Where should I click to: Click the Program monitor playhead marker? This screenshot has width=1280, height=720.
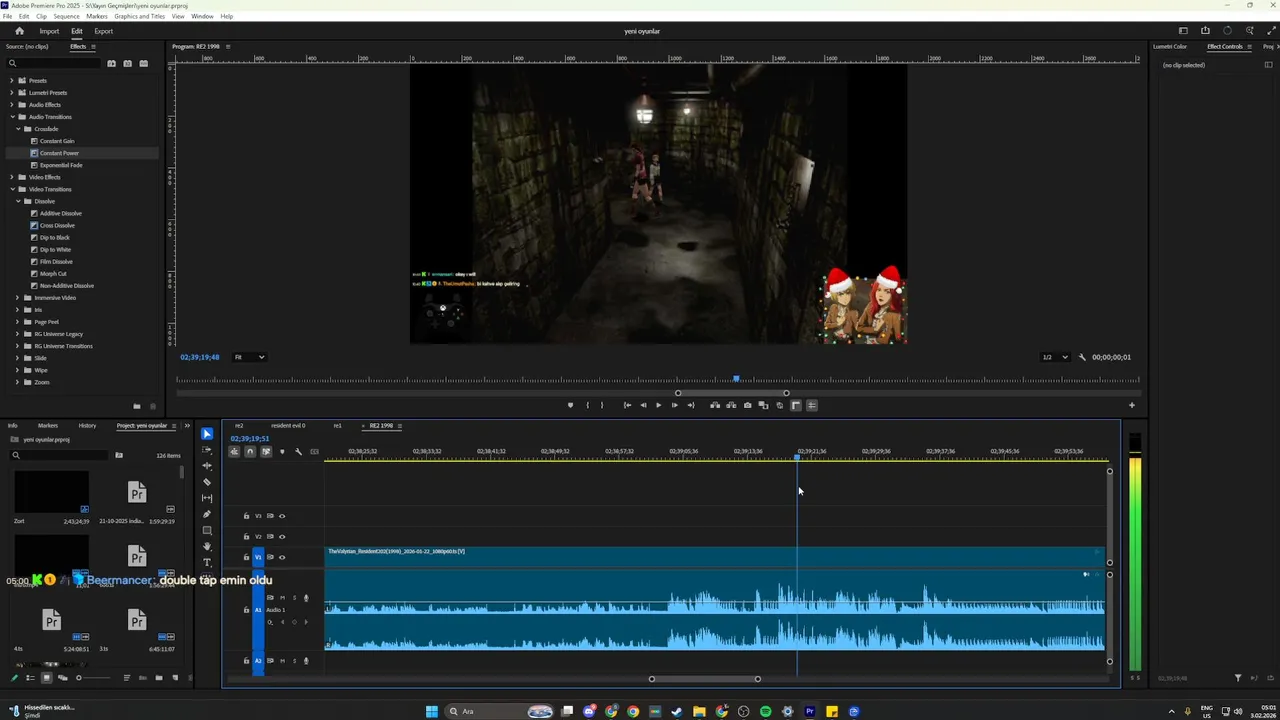click(736, 379)
